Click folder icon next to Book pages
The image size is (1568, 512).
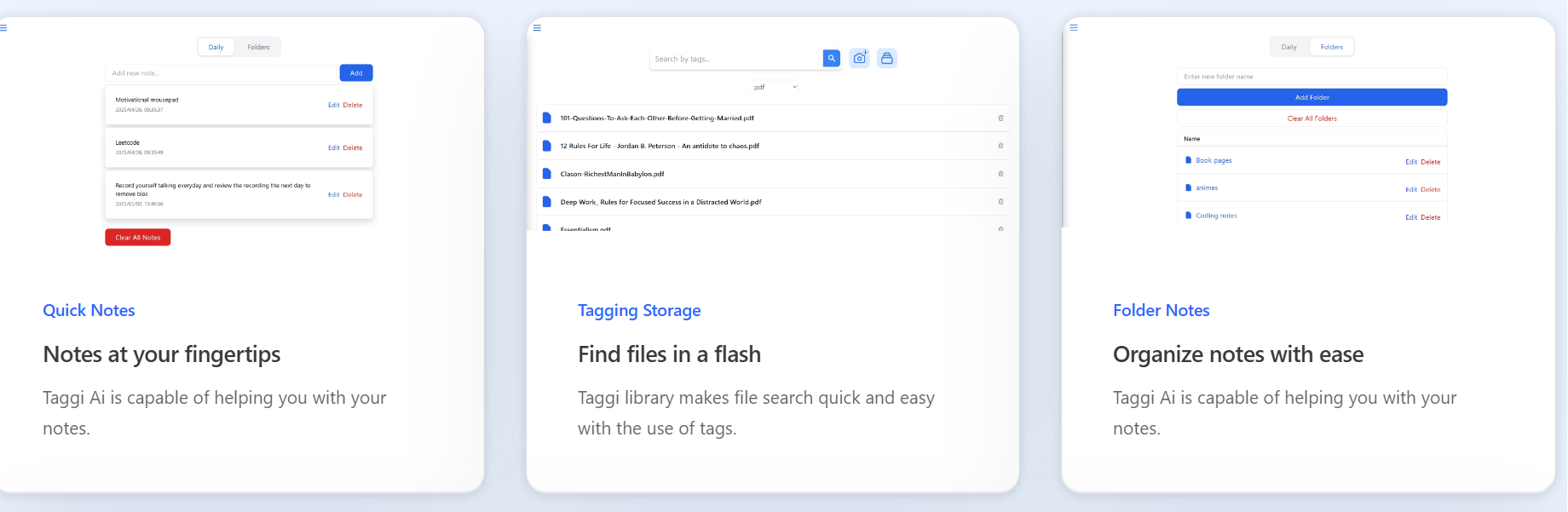(1188, 160)
